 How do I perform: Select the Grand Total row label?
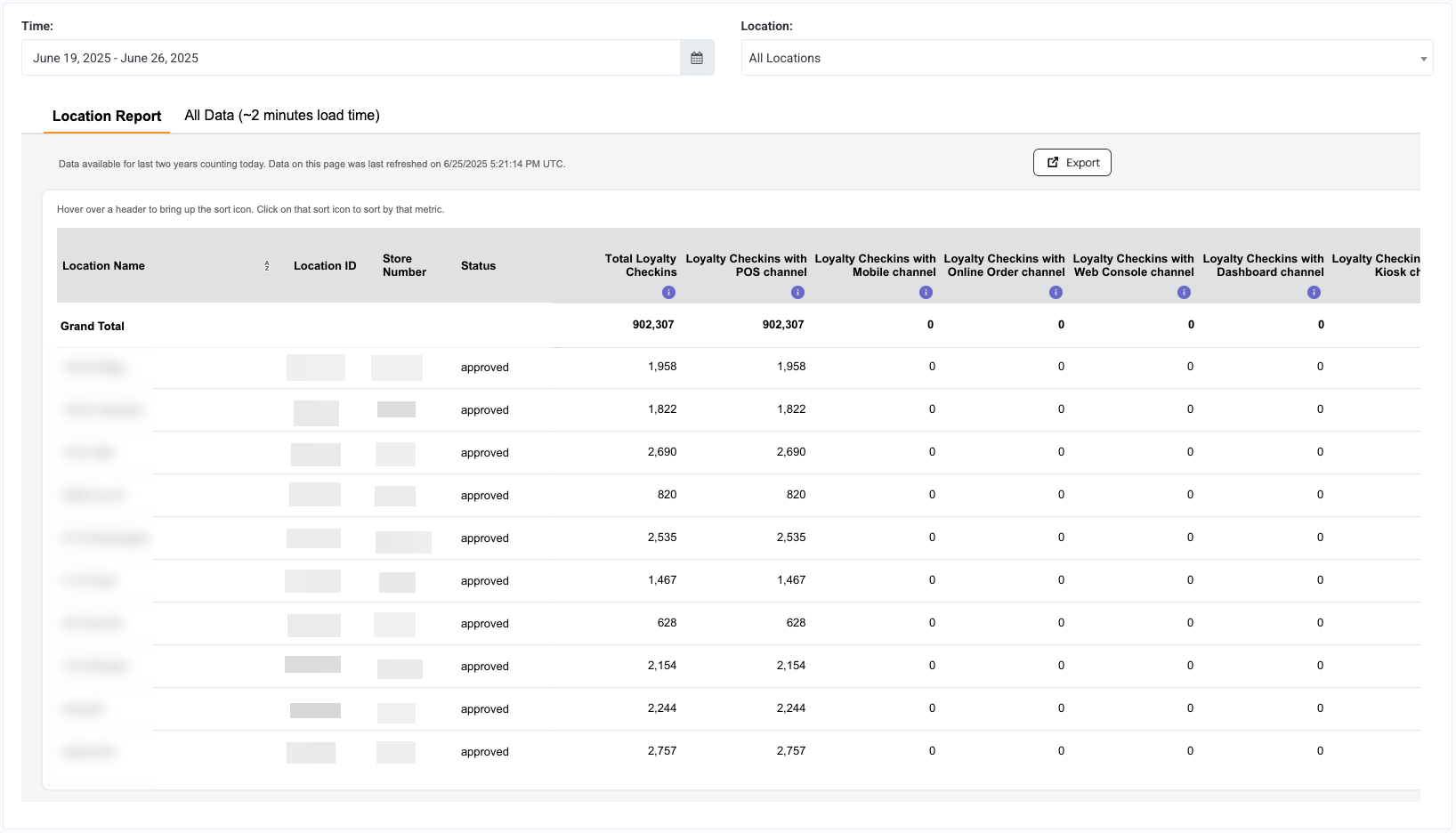(93, 327)
